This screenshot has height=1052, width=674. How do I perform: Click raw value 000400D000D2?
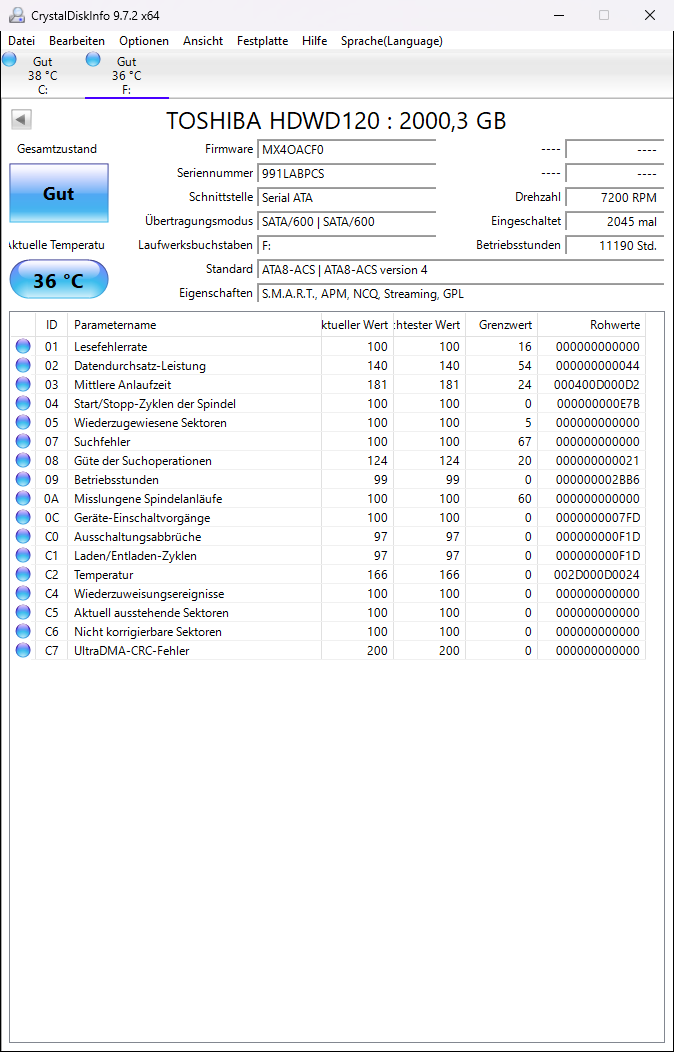(596, 384)
